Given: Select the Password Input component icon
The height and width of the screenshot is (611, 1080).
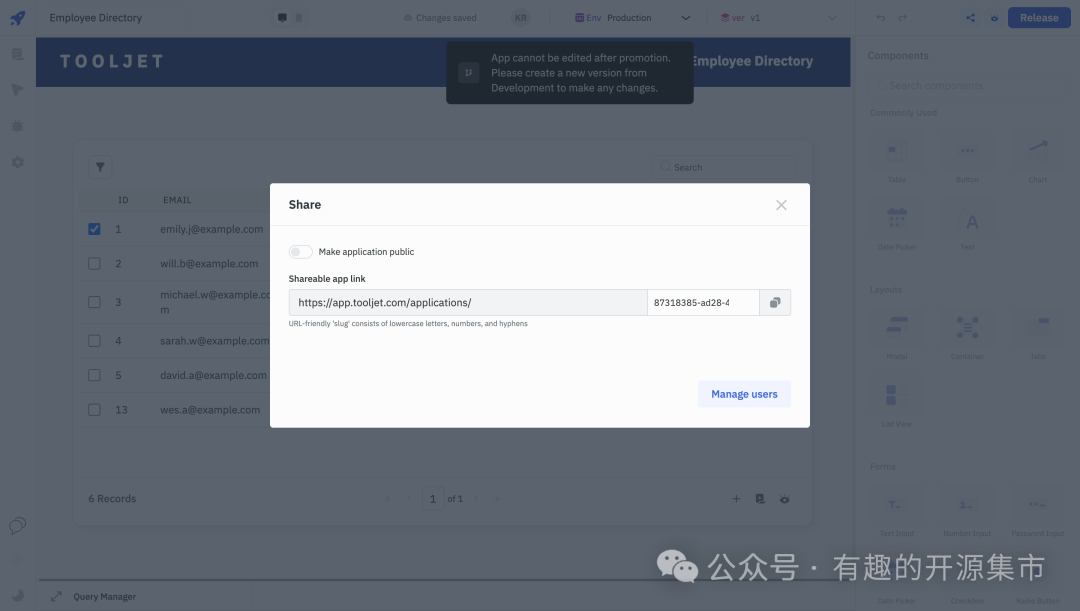Looking at the screenshot, I should click(x=1038, y=505).
